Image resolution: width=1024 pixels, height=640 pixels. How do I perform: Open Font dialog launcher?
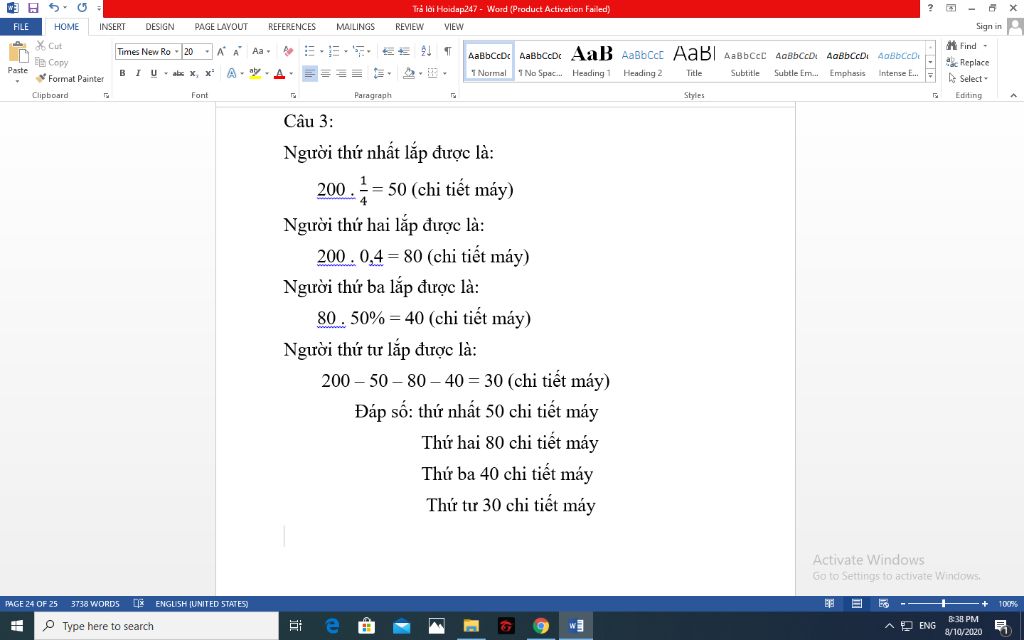pos(293,95)
